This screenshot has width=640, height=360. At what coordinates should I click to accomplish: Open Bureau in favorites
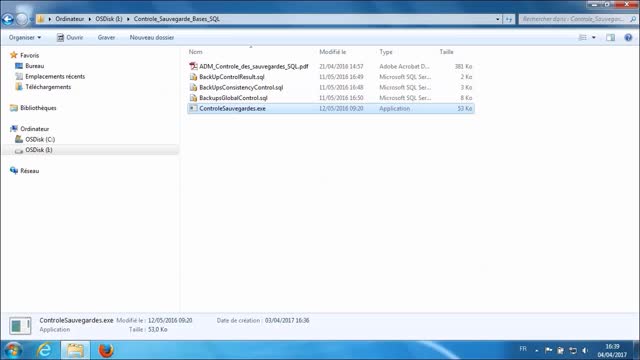pyautogui.click(x=34, y=66)
